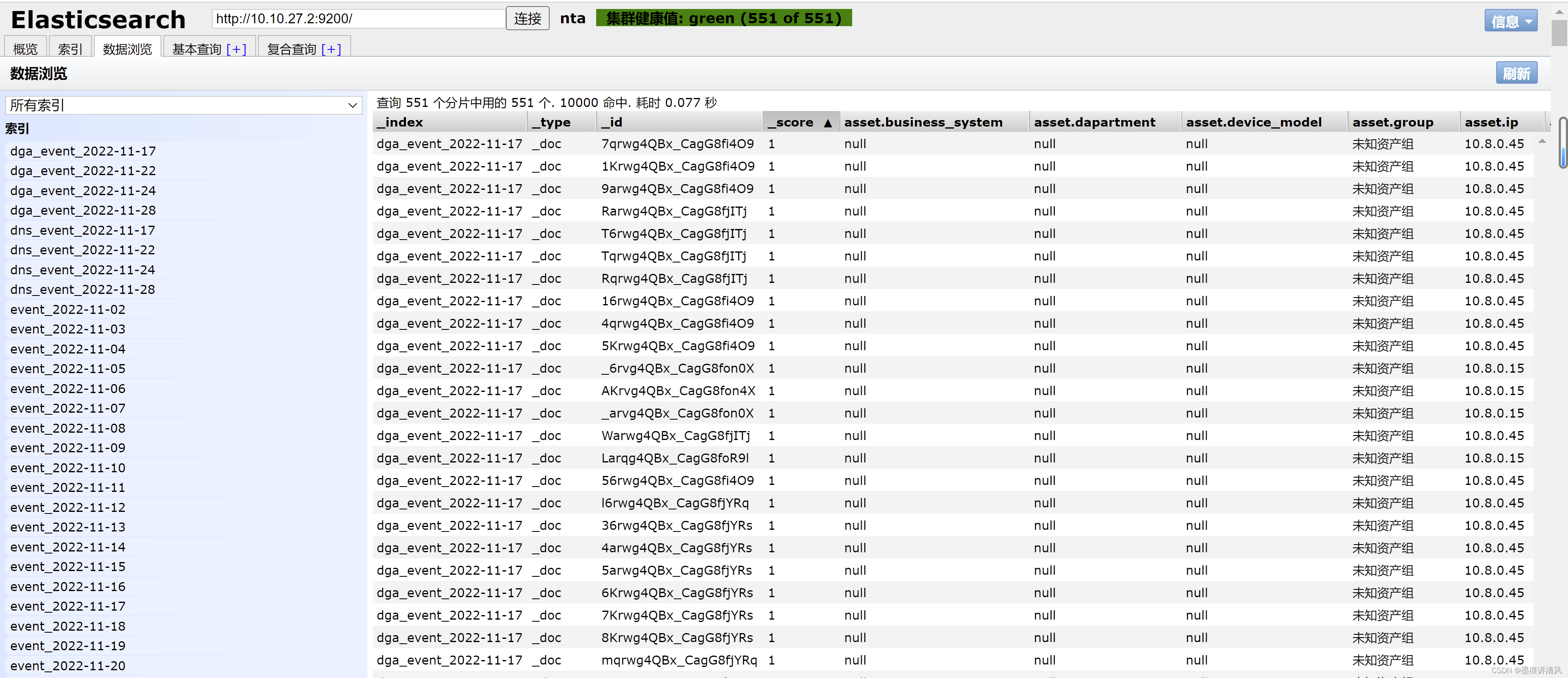Sort by the _id column header
This screenshot has width=1568, height=678.
pos(679,122)
